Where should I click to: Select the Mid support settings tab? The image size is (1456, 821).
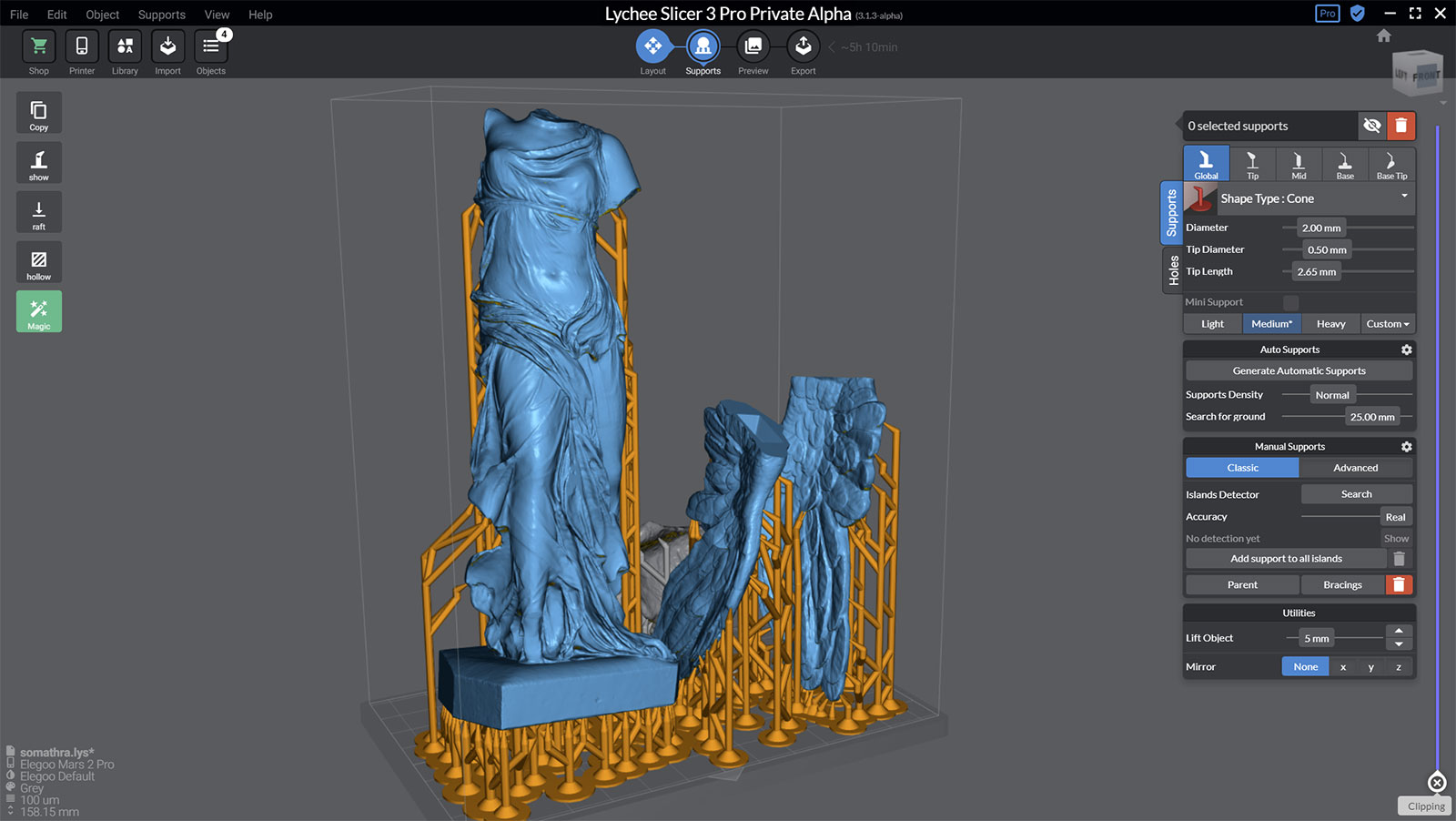[1299, 164]
